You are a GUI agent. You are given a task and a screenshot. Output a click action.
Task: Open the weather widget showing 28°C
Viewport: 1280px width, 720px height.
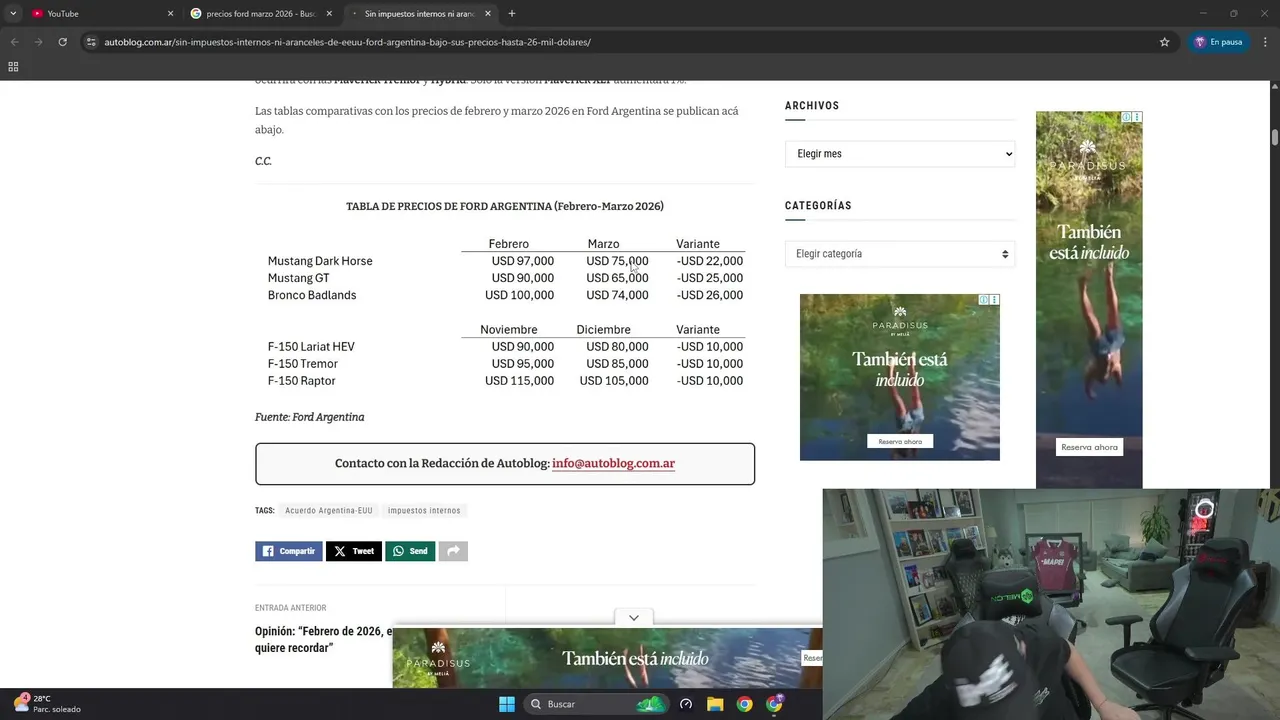tap(48, 704)
